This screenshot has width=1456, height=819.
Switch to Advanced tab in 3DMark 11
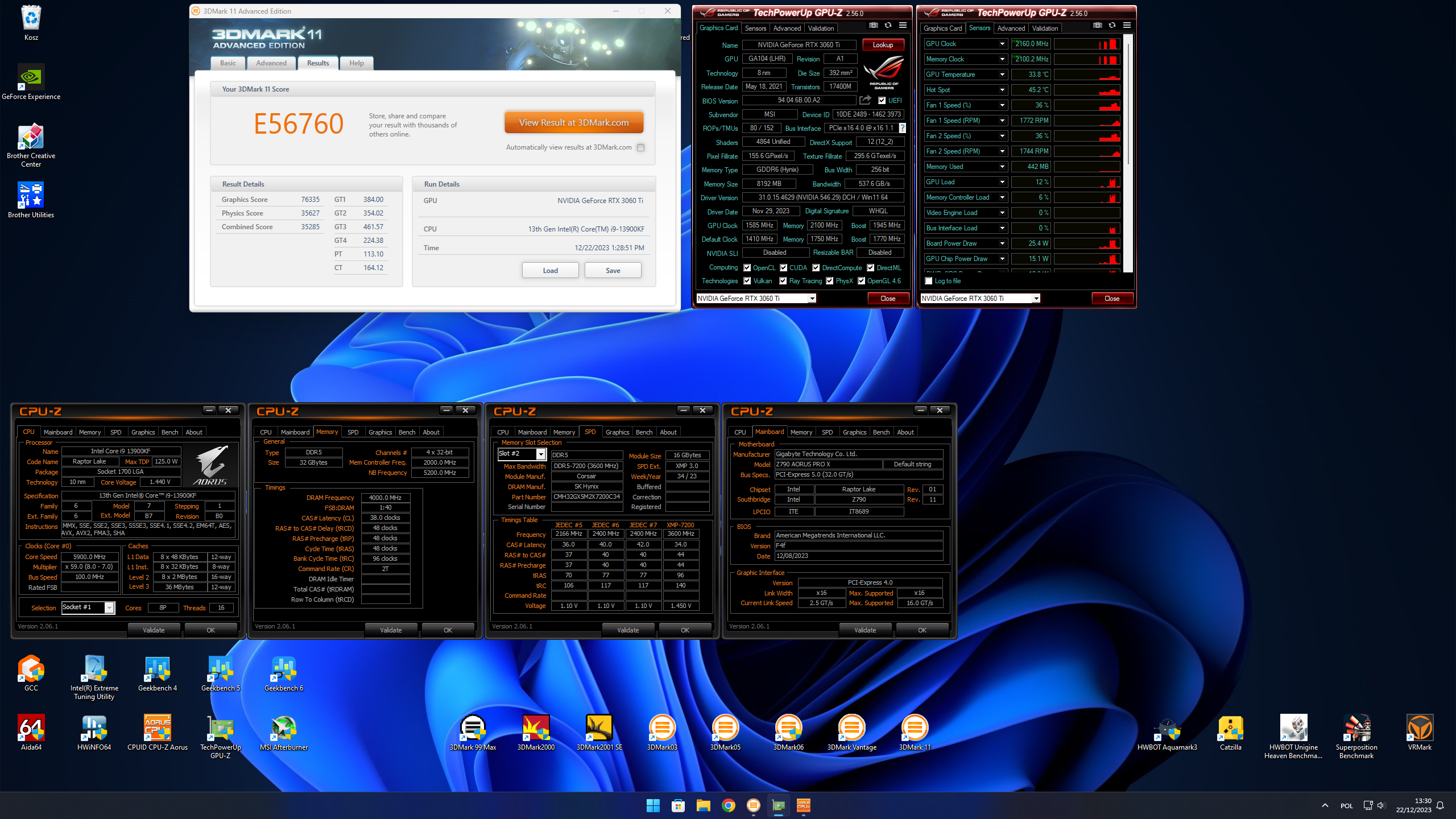[271, 63]
